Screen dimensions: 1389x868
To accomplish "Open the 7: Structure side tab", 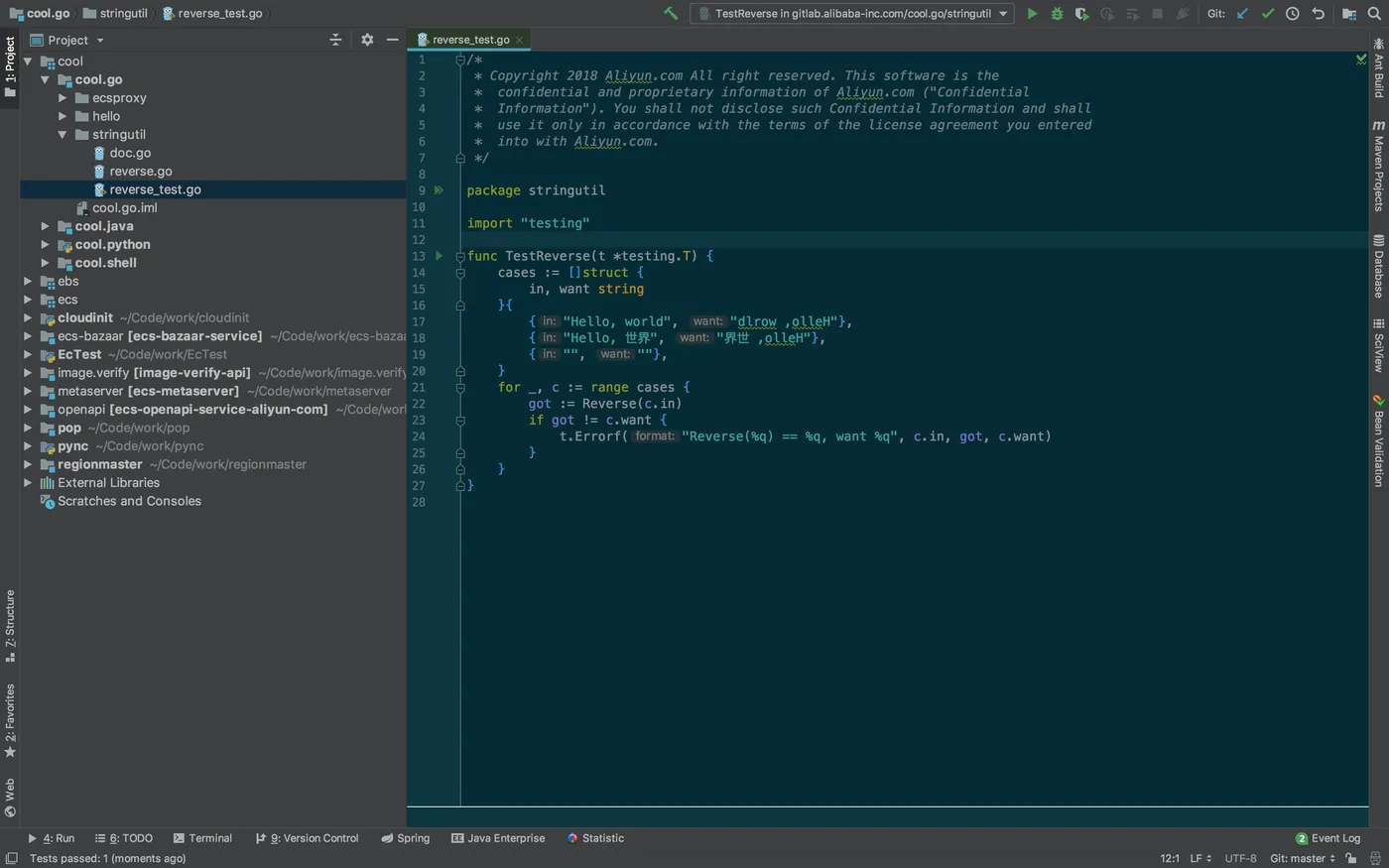I will (10, 626).
